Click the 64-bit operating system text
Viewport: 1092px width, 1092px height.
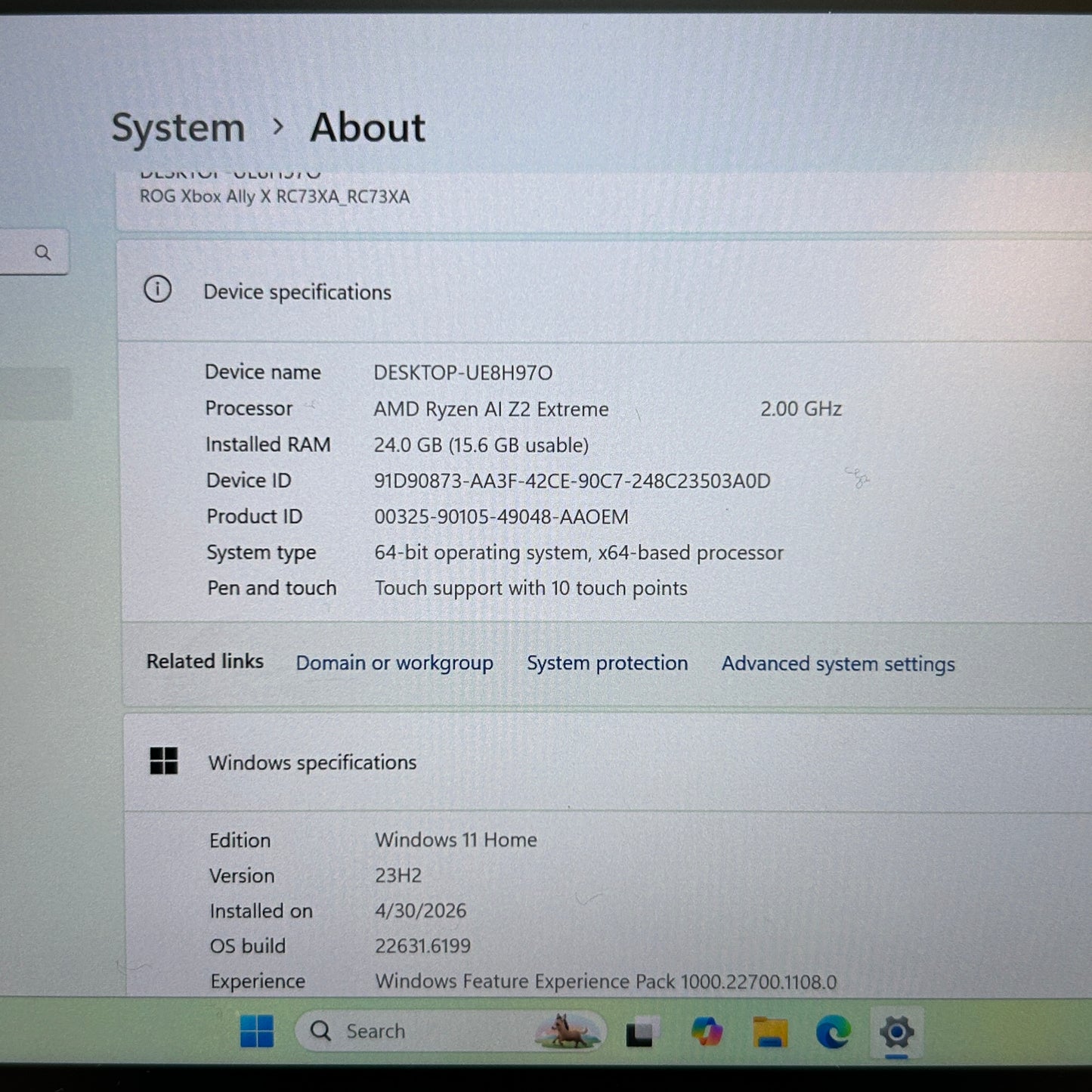(x=579, y=552)
